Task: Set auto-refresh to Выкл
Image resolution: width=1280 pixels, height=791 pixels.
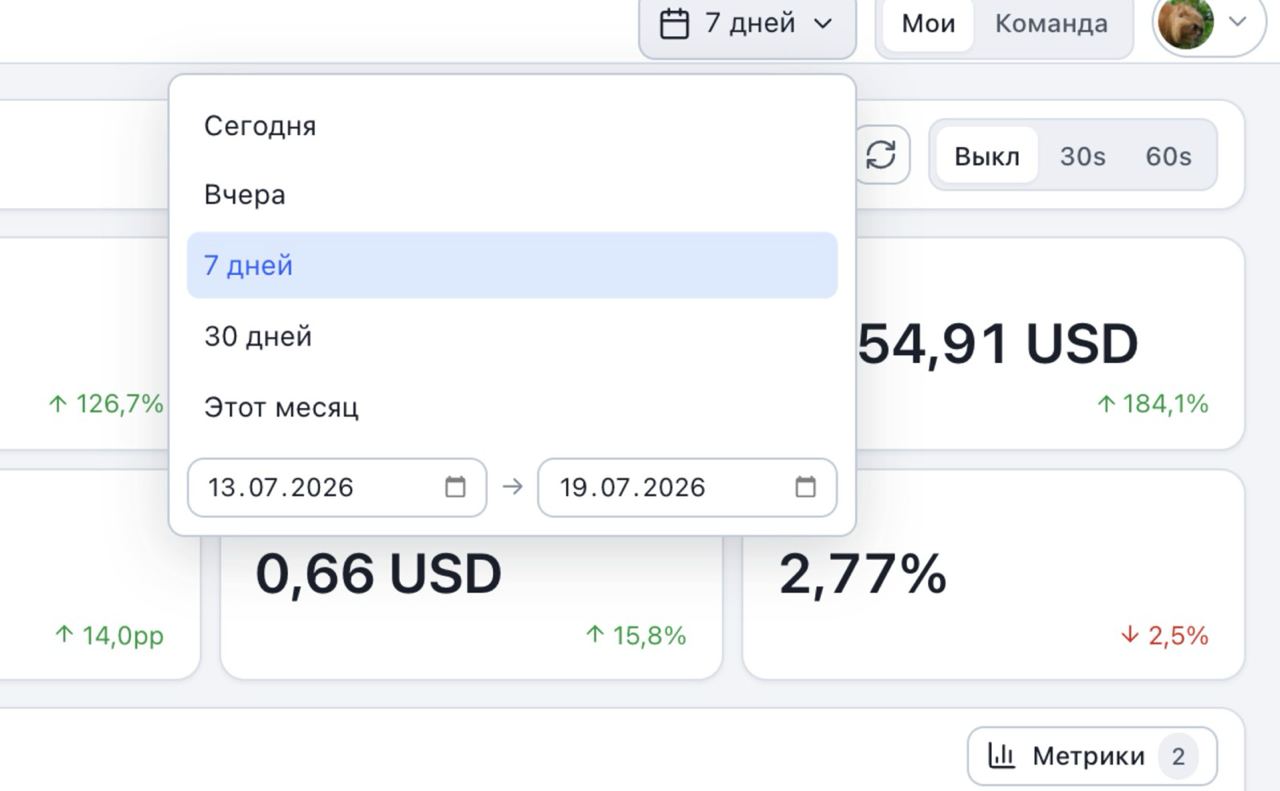Action: pyautogui.click(x=986, y=156)
